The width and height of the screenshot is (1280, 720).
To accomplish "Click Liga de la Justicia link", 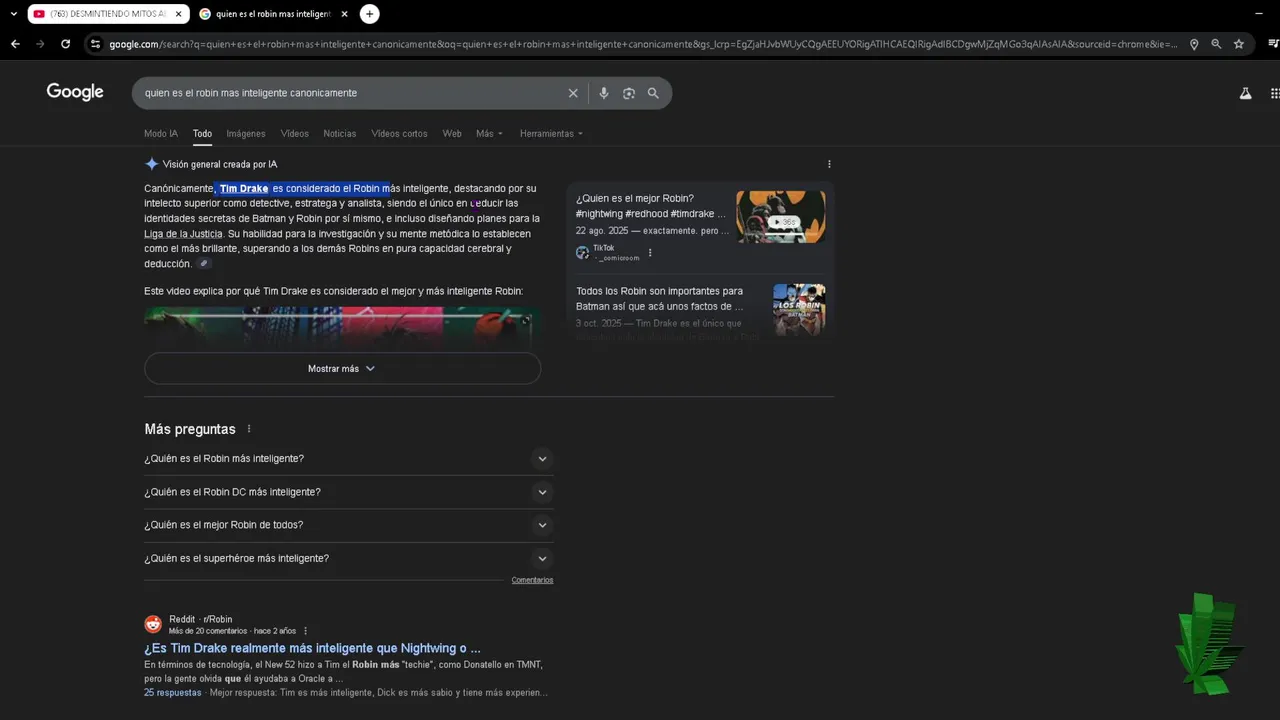I will [183, 233].
